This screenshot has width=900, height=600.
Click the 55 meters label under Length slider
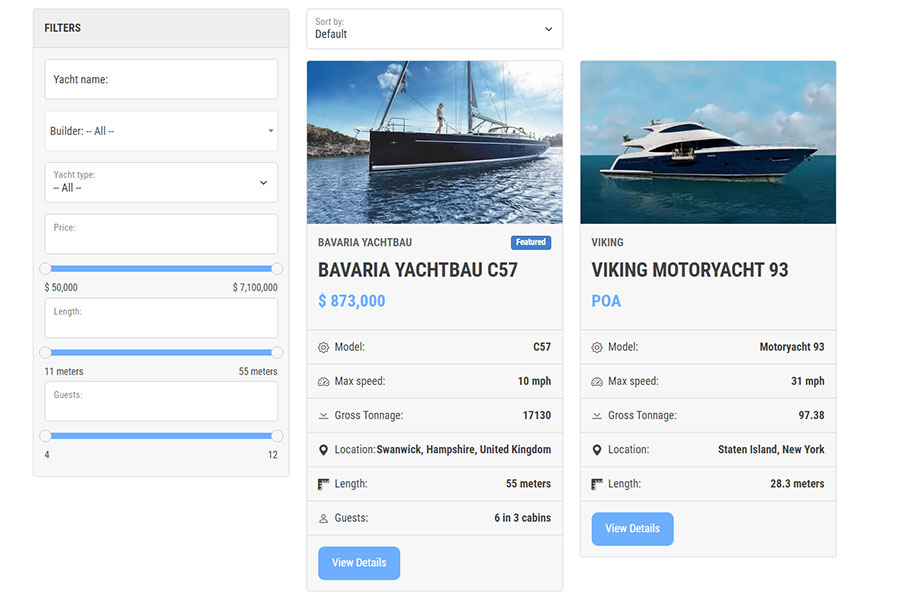[x=258, y=371]
